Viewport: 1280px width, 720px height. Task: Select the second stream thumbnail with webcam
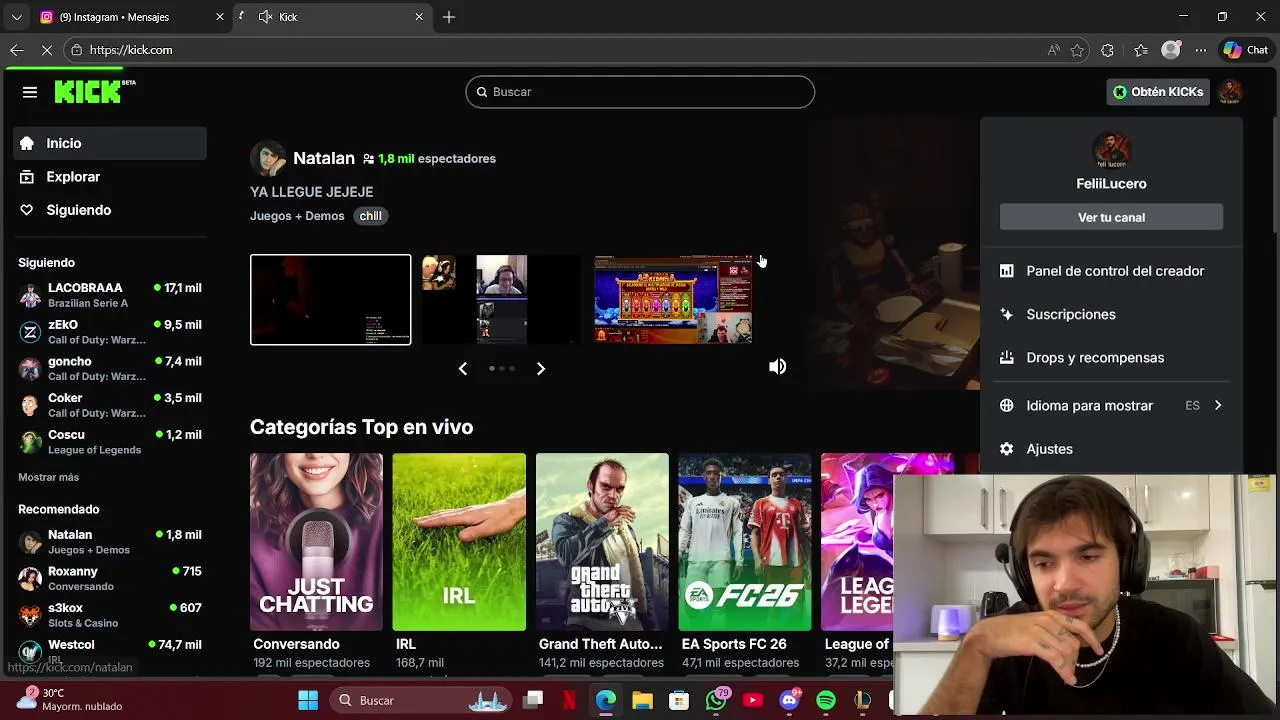pos(501,300)
